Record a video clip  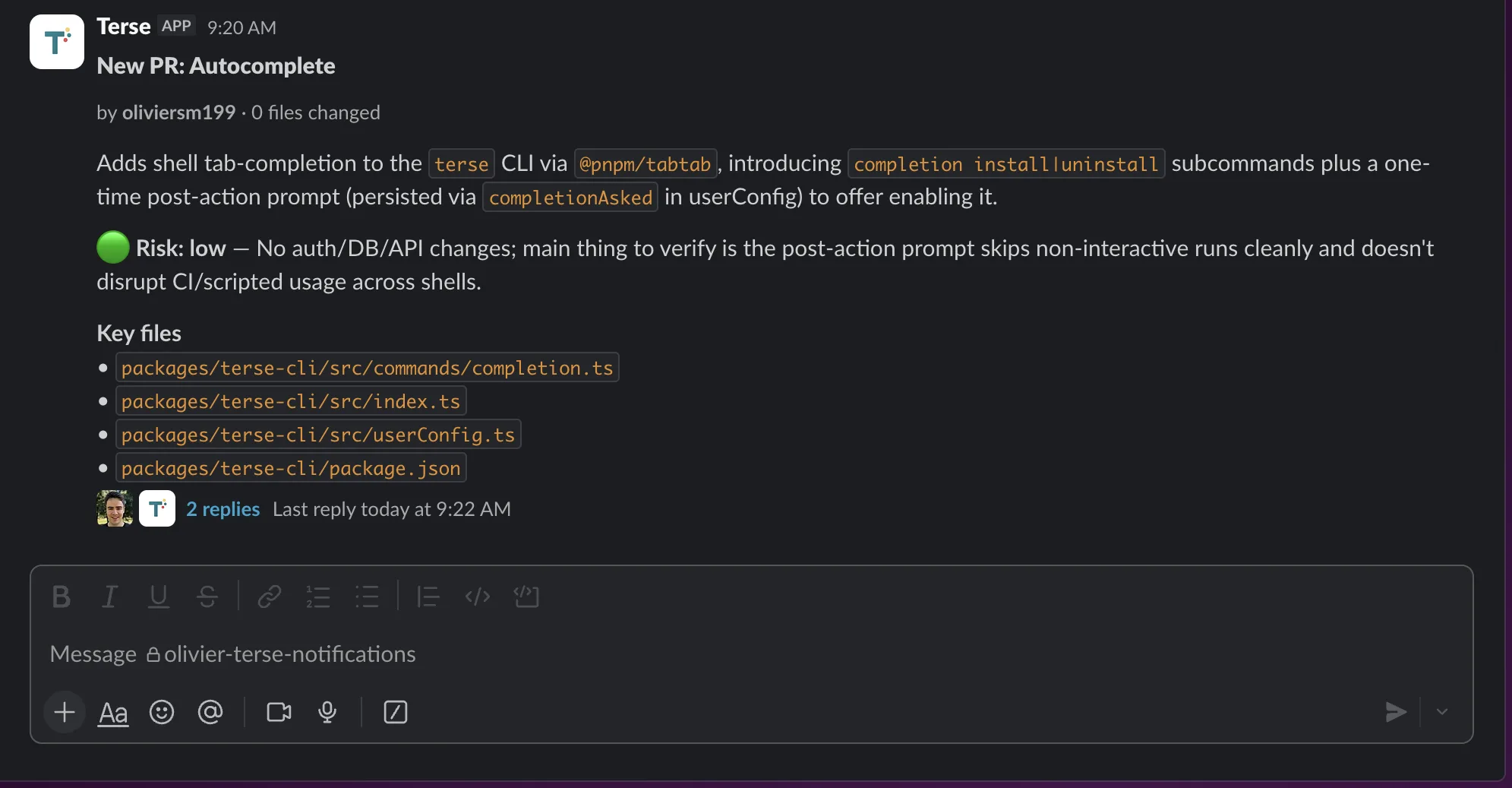coord(279,712)
